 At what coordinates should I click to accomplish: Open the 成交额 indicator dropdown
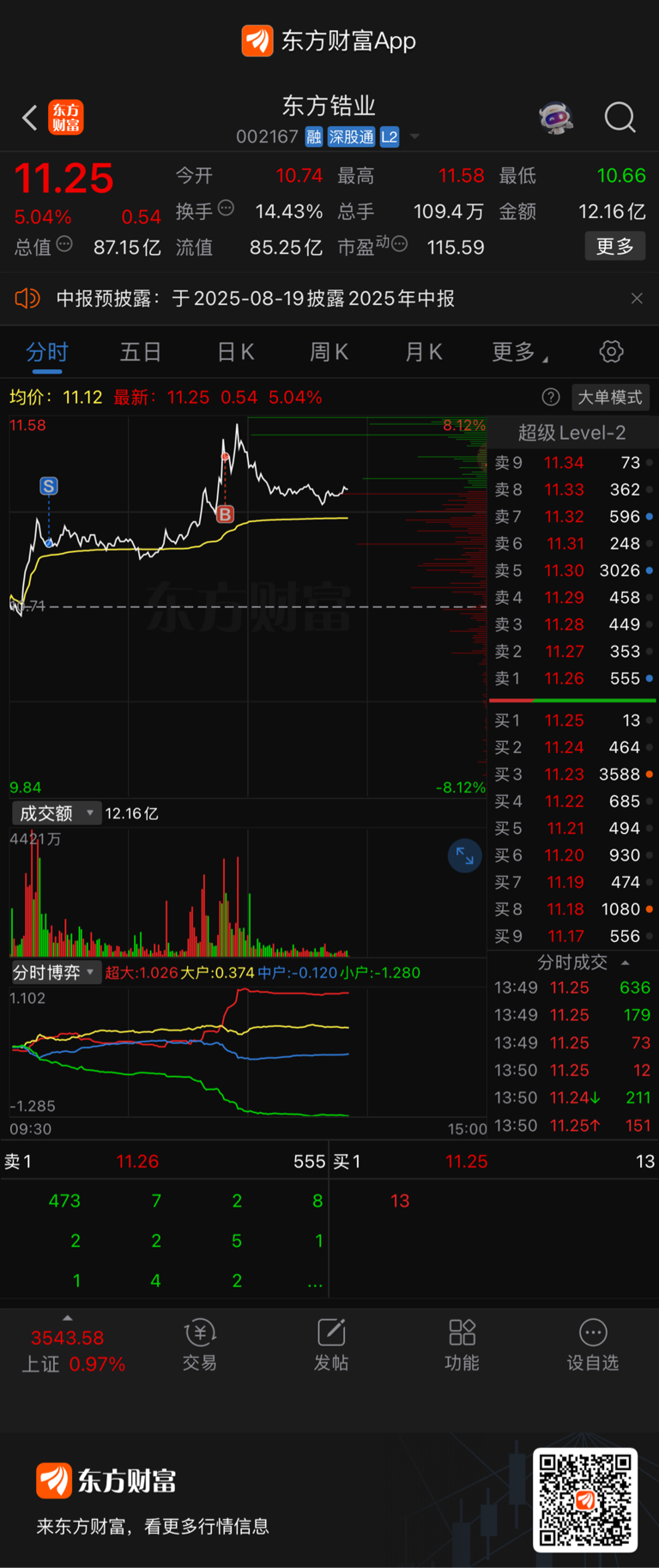coord(57,813)
